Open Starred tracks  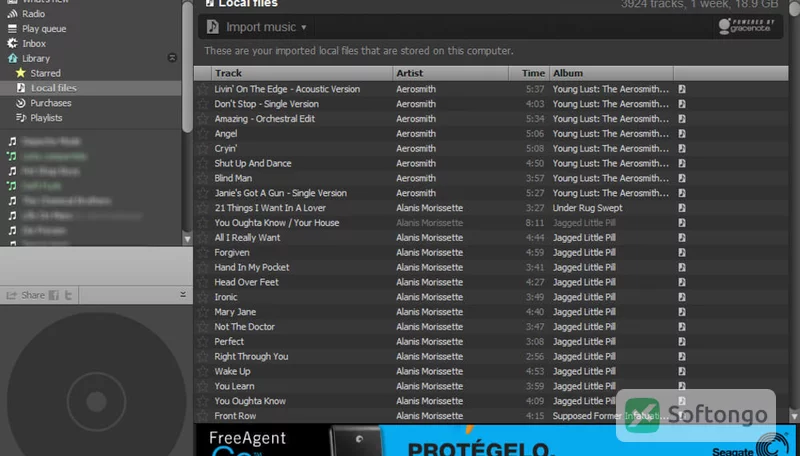(x=45, y=73)
